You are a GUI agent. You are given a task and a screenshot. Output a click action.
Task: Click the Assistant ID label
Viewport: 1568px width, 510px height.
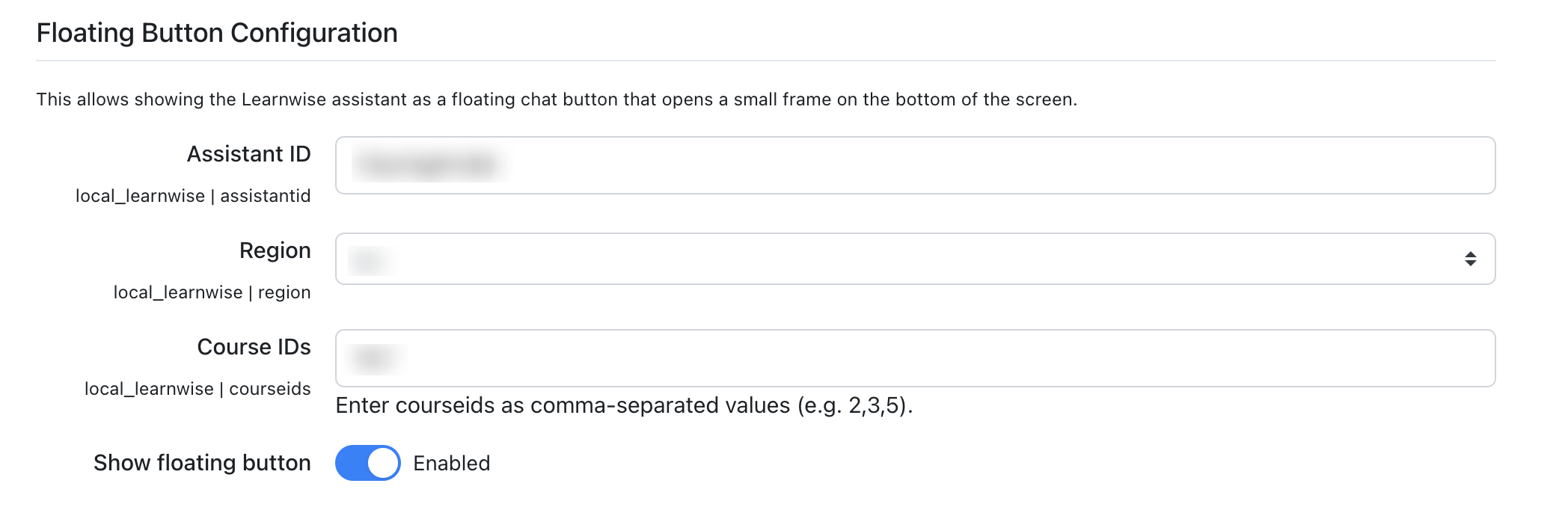click(249, 154)
